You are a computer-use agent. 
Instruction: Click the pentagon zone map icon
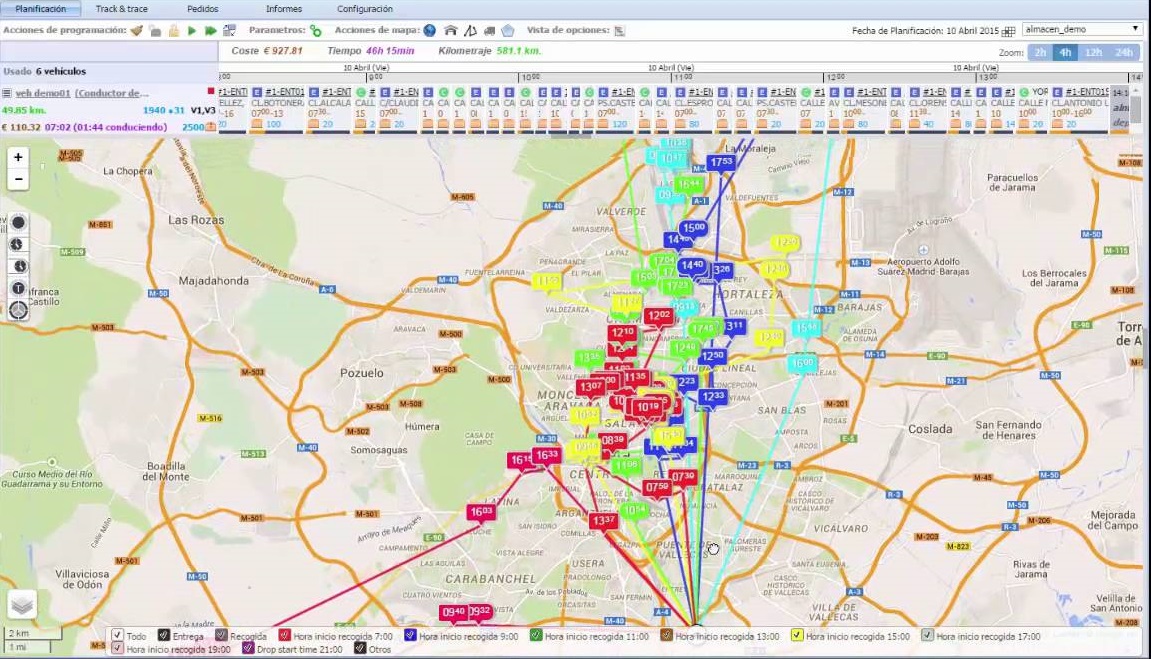tap(508, 31)
